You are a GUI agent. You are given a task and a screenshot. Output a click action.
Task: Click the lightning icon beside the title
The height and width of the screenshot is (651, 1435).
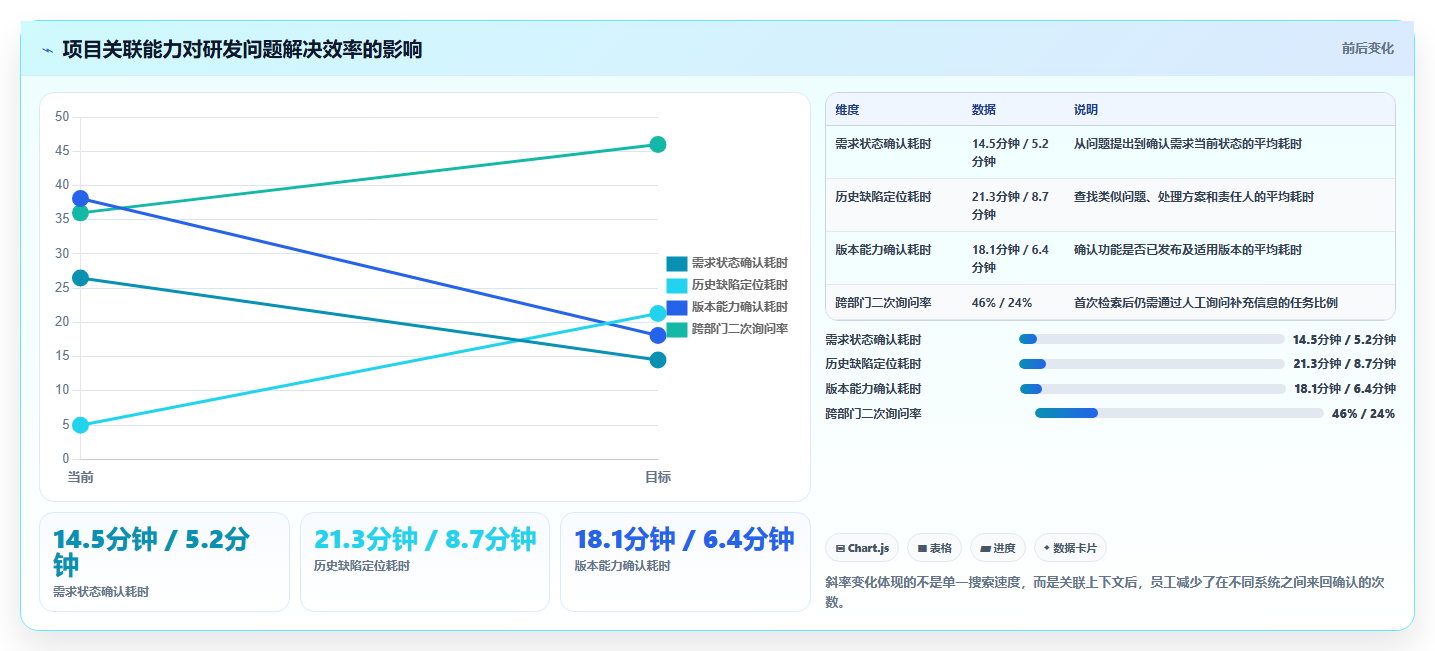[x=47, y=50]
